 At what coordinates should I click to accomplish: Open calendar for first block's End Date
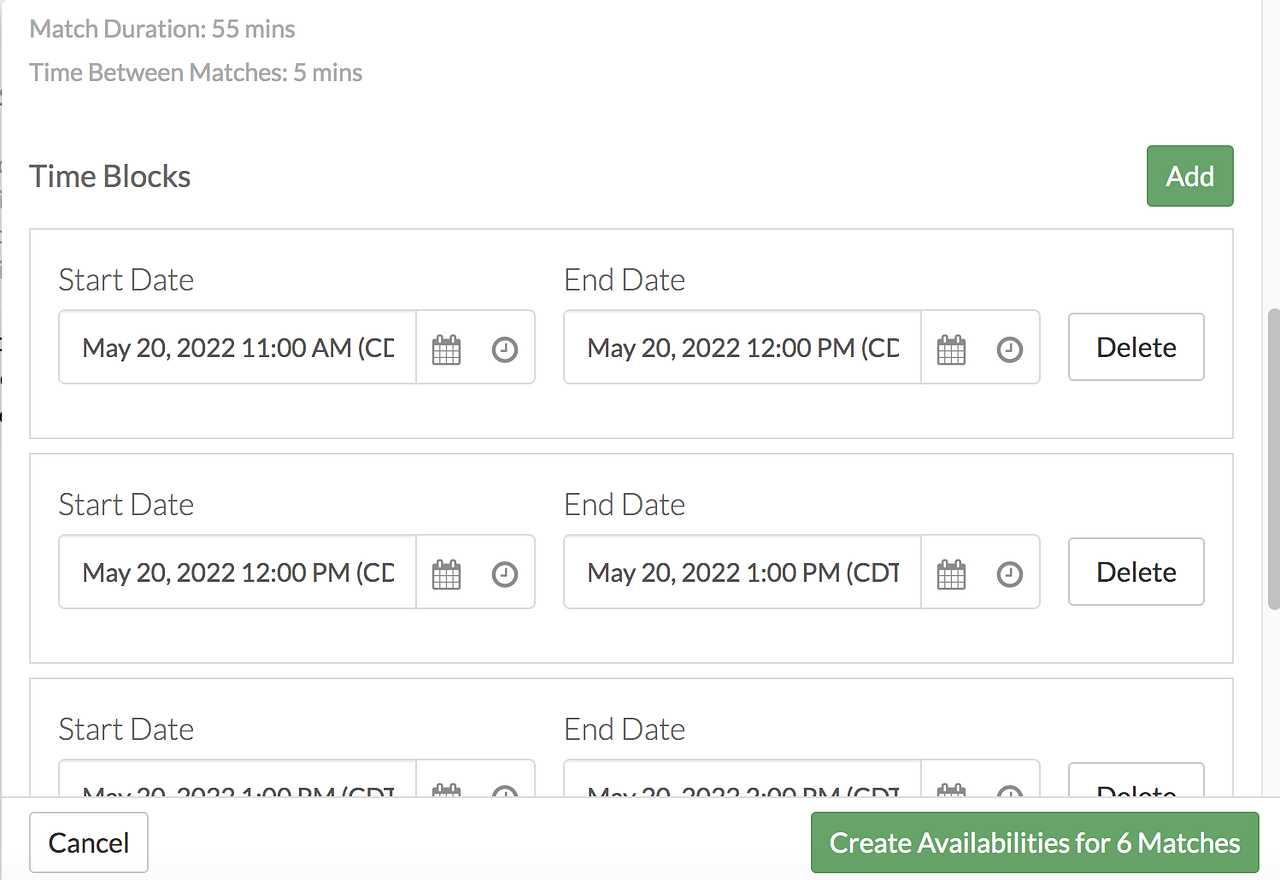[951, 349]
